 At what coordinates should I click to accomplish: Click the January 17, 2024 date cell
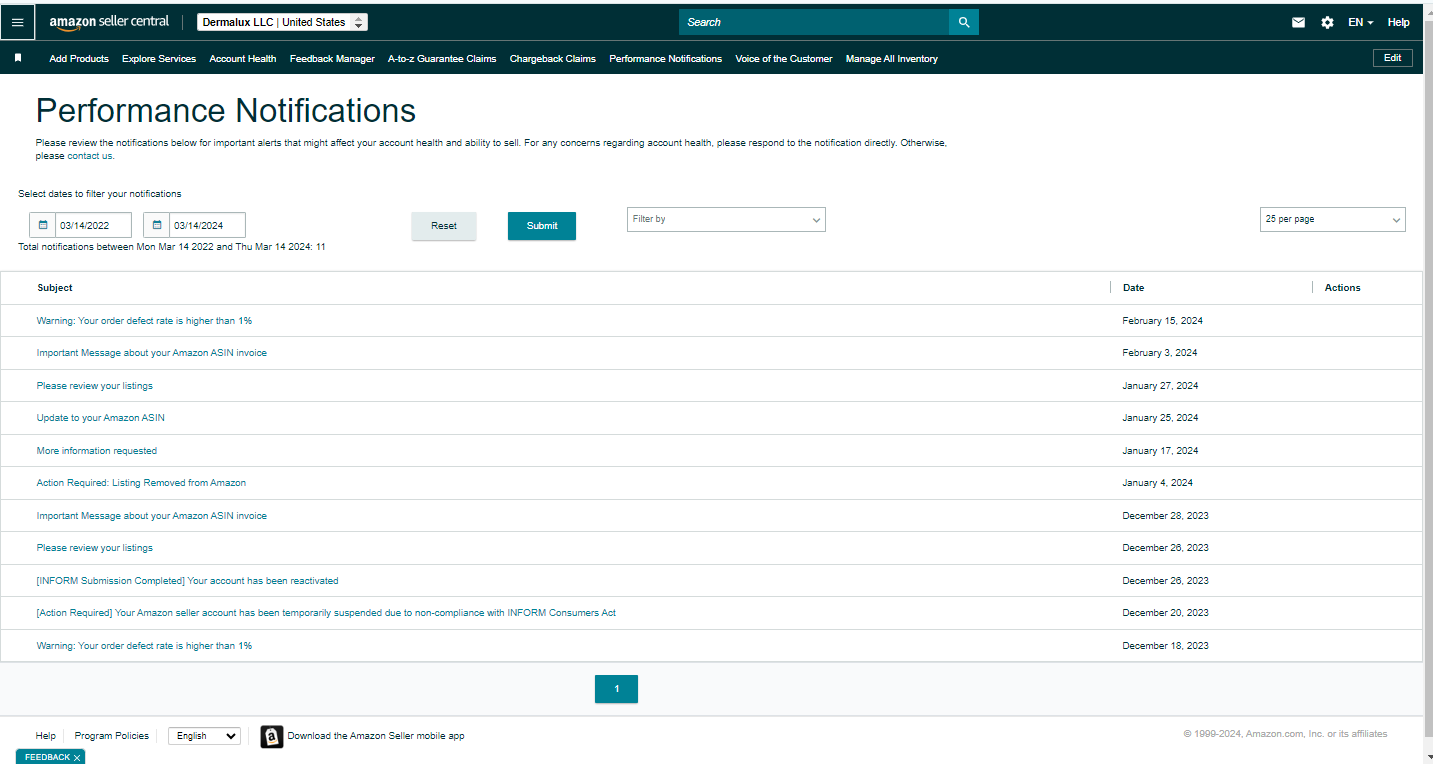(x=1160, y=451)
